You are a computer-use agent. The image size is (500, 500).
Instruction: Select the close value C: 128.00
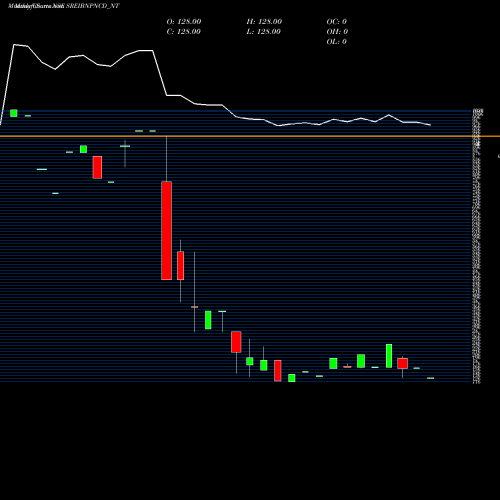click(184, 31)
